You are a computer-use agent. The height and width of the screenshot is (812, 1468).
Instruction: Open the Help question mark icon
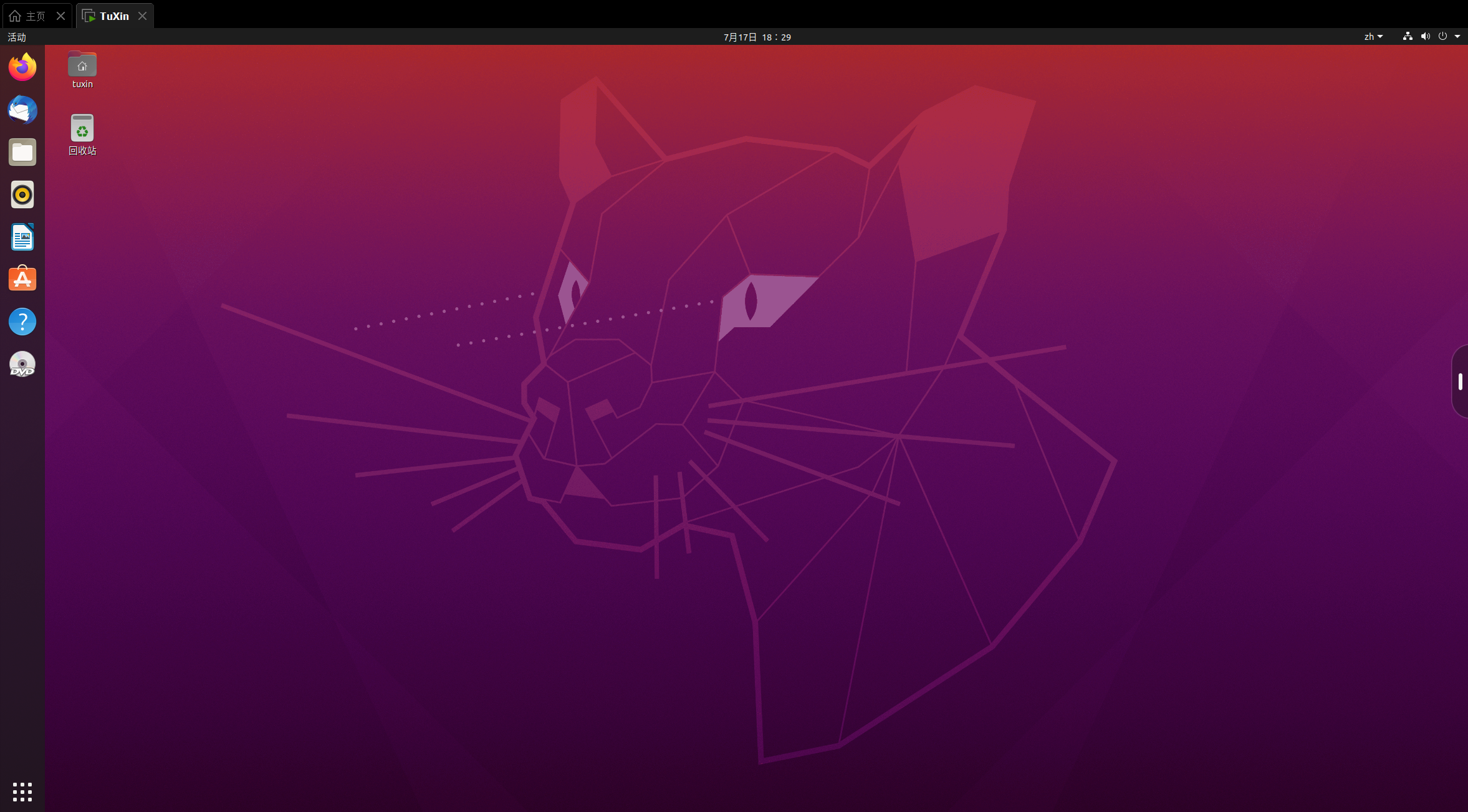click(22, 322)
